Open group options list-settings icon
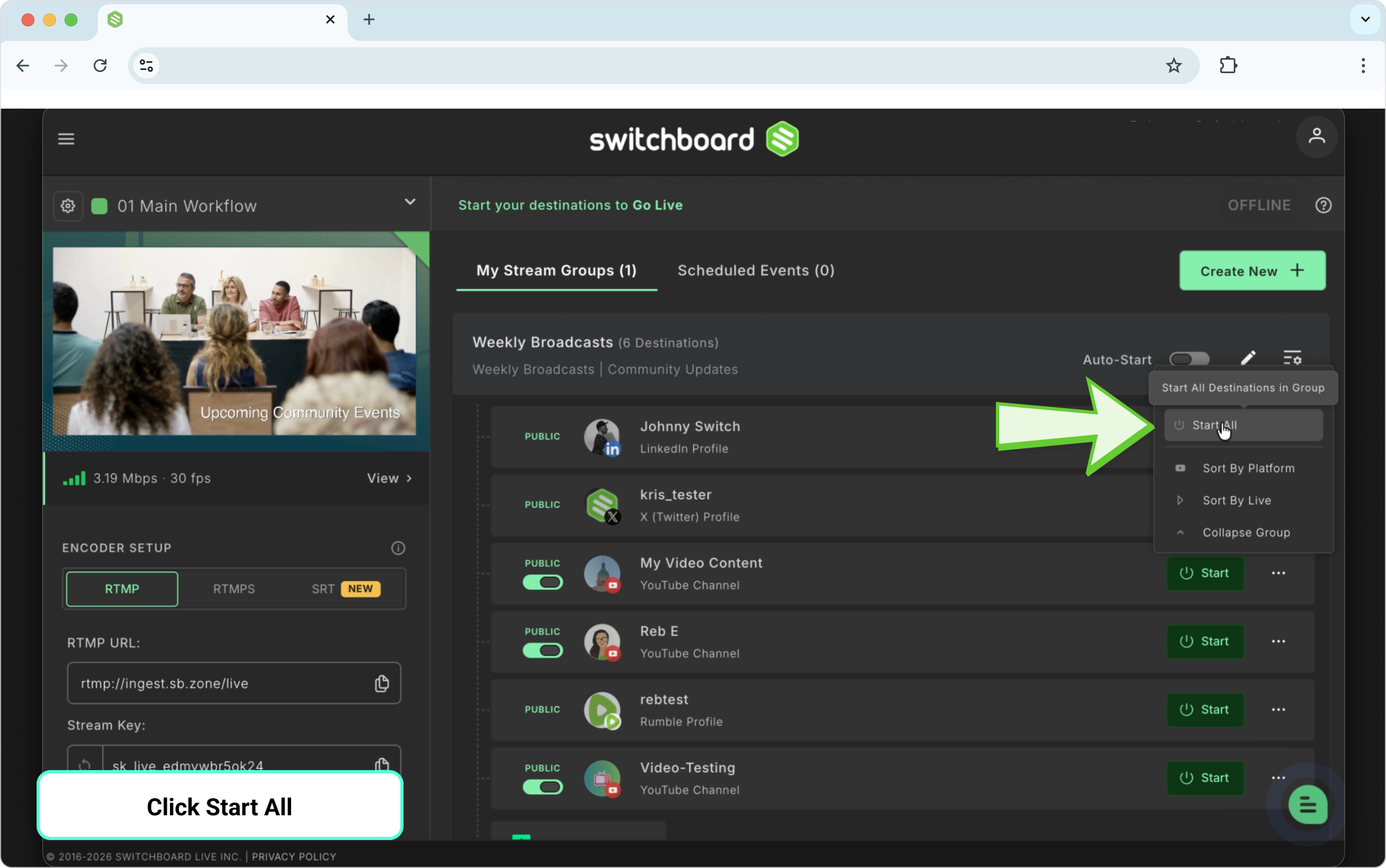 pos(1292,358)
